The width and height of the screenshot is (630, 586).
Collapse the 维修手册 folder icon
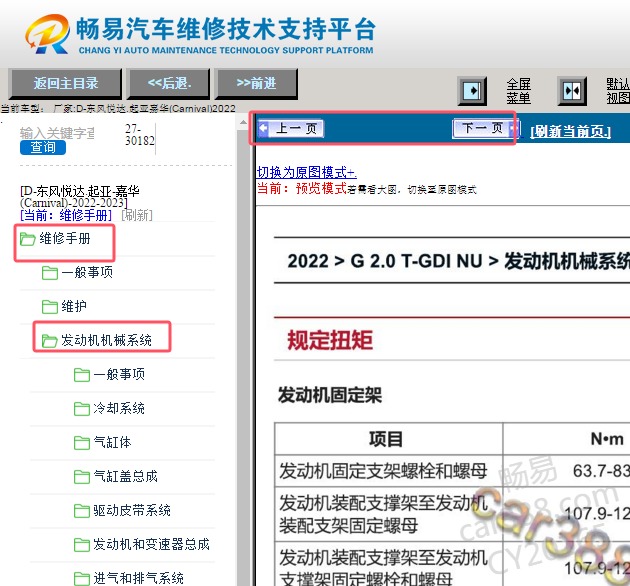pyautogui.click(x=27, y=239)
